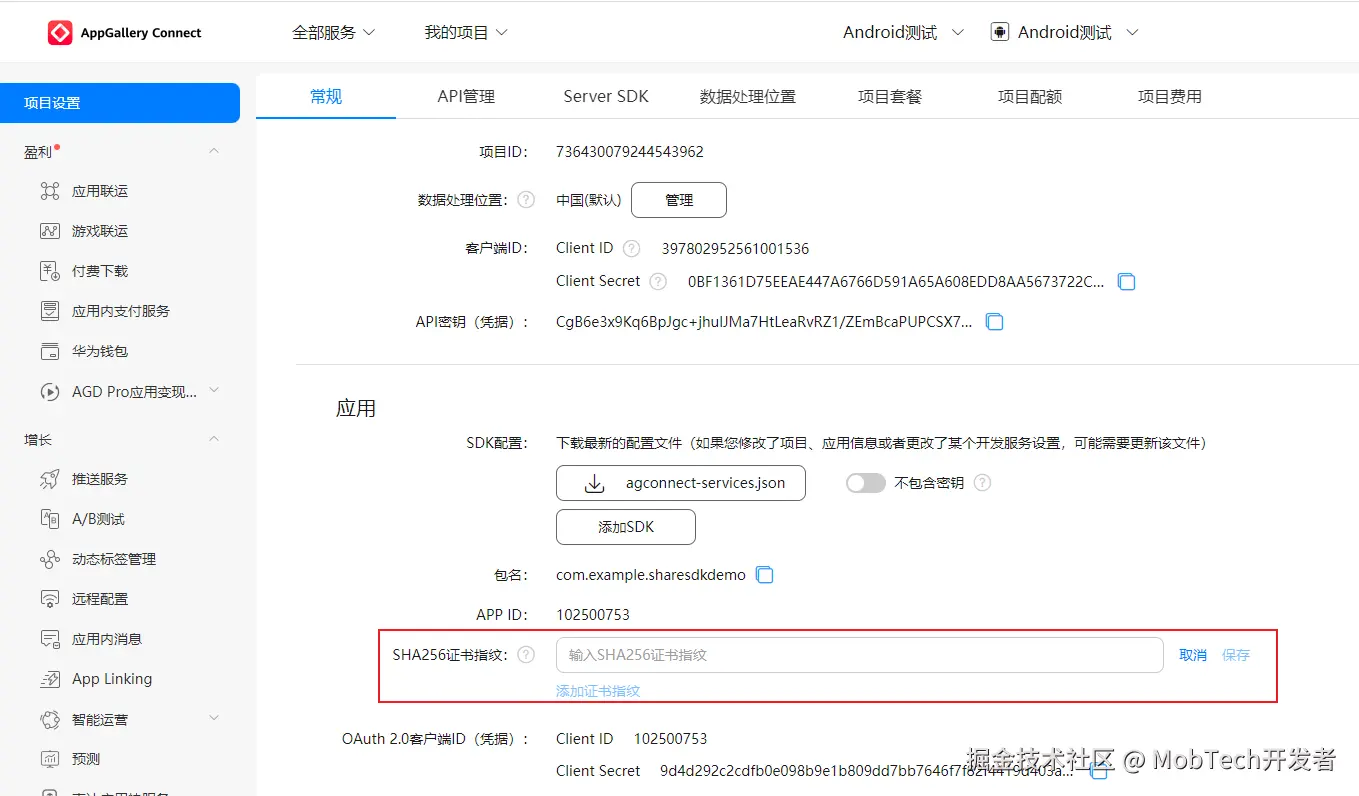
Task: Show help for 不包含密钥 option
Action: [x=983, y=483]
